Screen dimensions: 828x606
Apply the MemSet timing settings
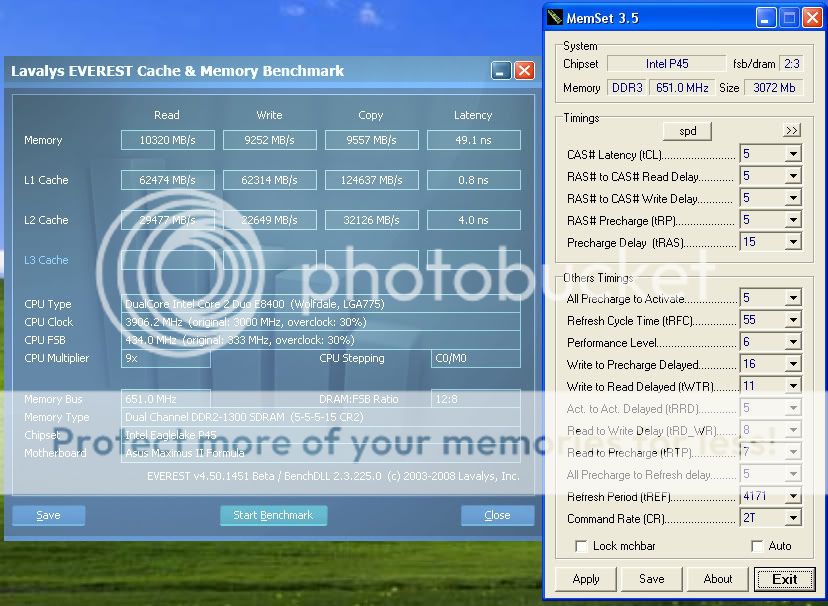pos(586,579)
